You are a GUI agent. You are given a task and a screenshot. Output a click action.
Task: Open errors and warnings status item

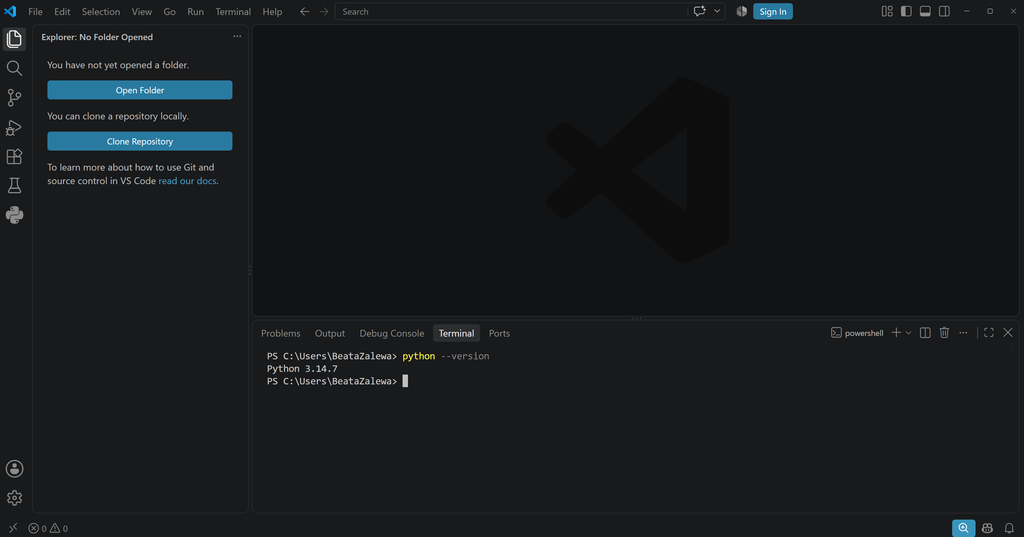tap(48, 529)
